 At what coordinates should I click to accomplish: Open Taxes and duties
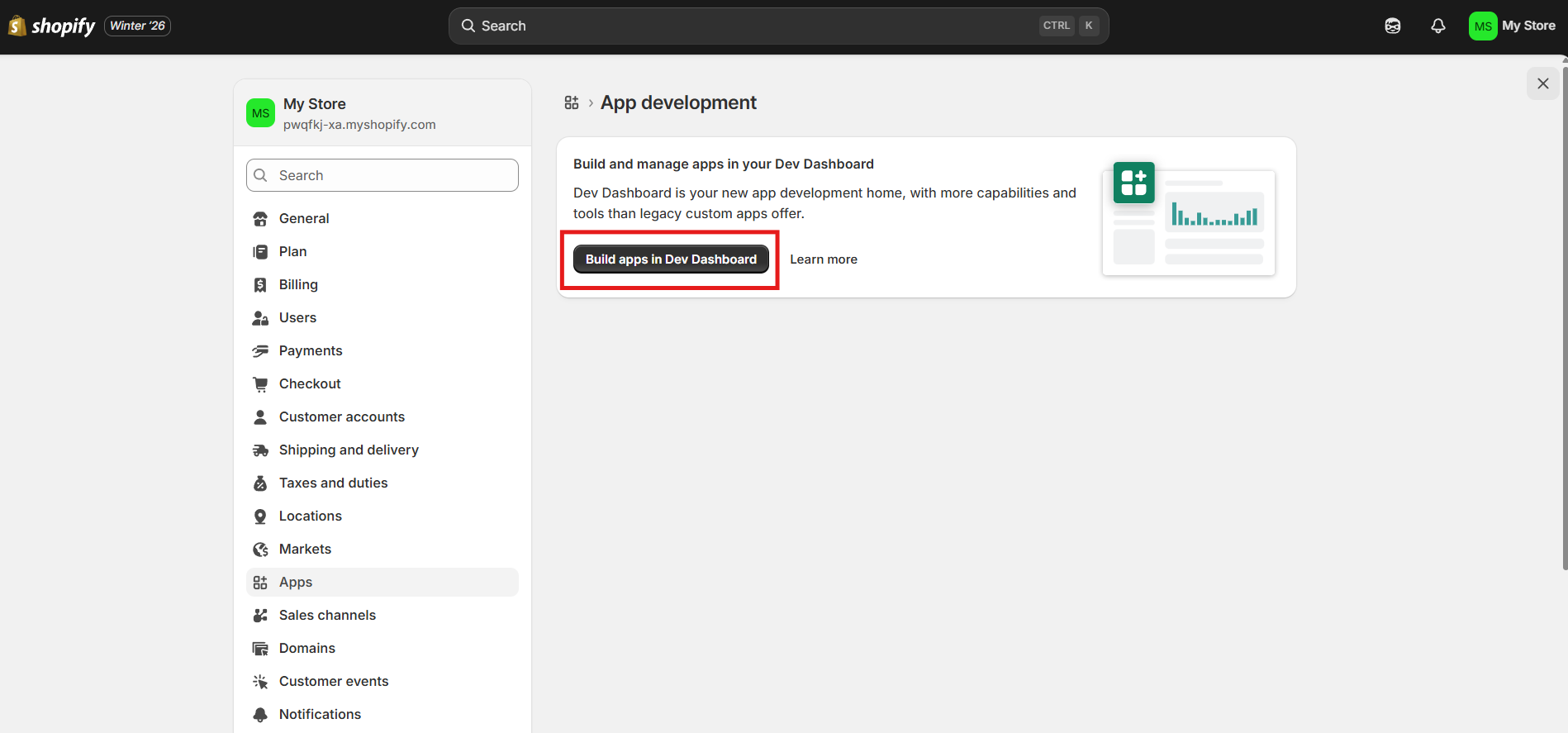pos(382,483)
